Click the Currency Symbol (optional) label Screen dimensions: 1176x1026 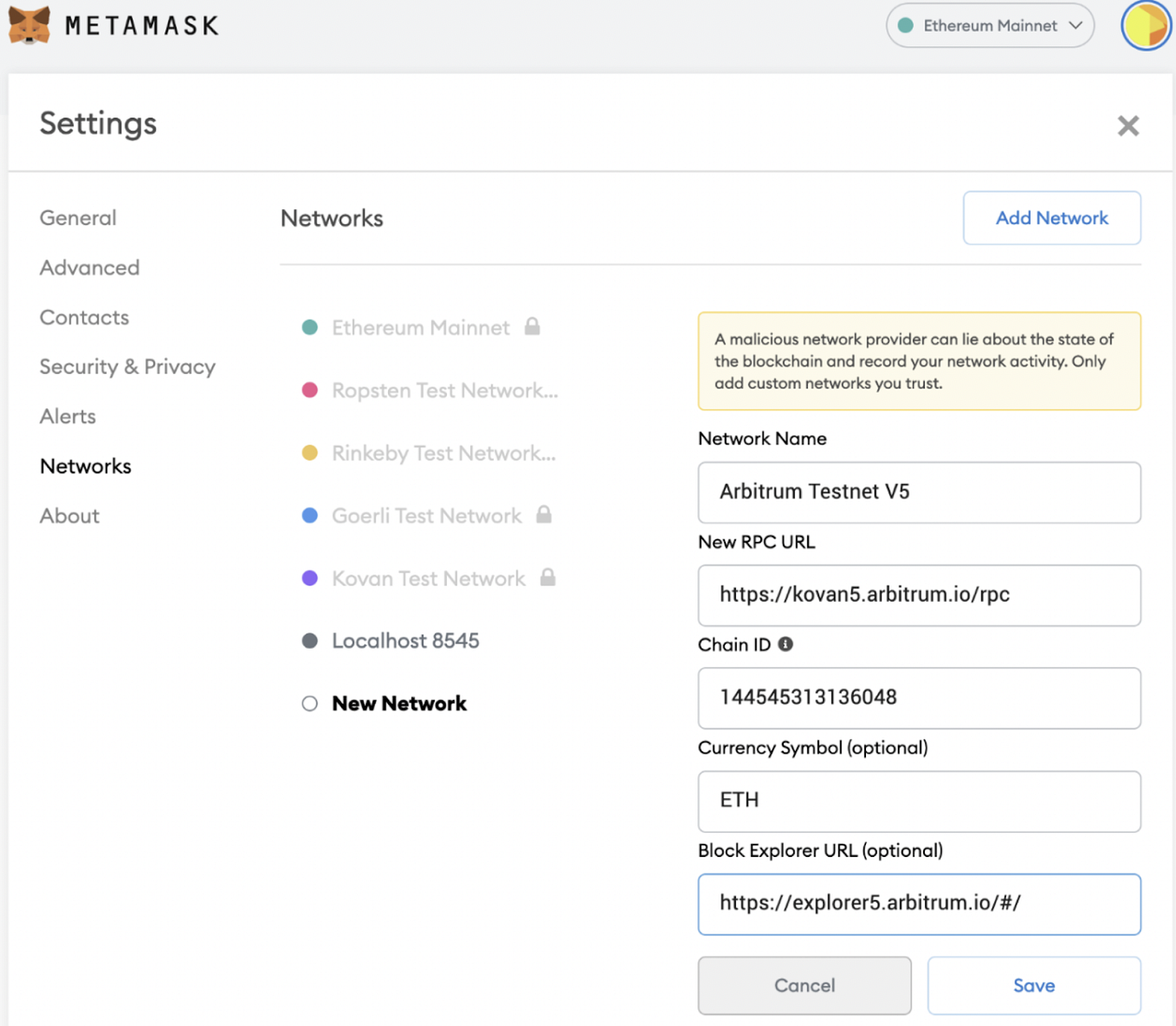tap(813, 748)
